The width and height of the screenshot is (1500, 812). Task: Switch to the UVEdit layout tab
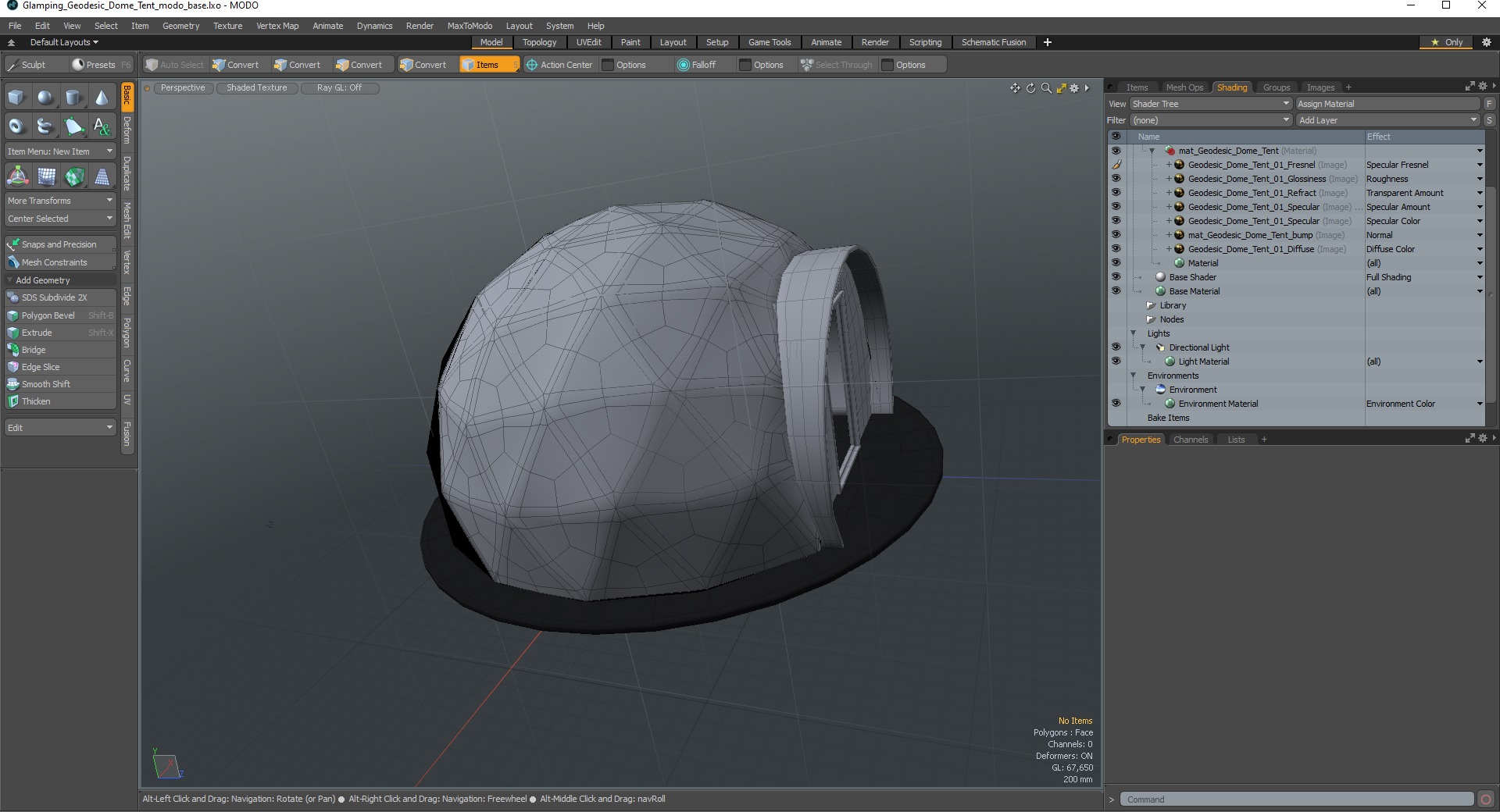coord(588,42)
